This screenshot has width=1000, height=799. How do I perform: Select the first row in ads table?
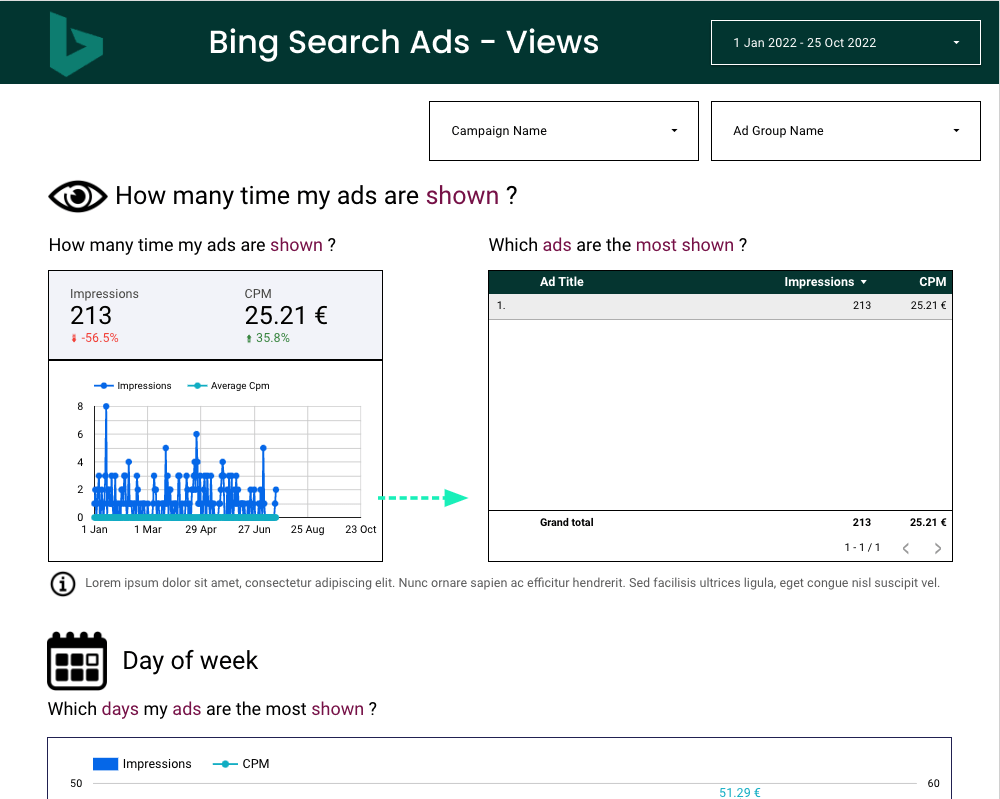coord(719,306)
